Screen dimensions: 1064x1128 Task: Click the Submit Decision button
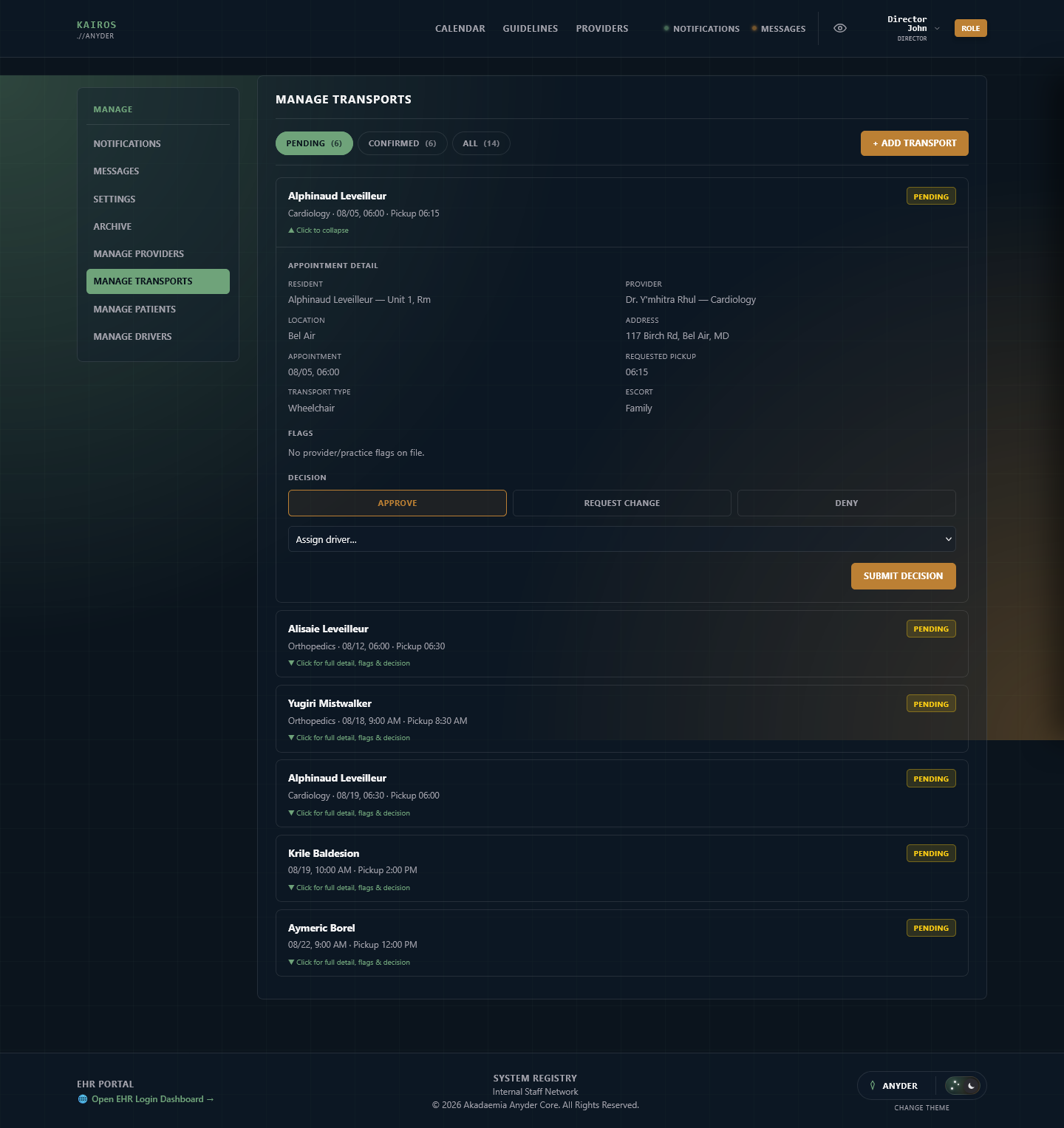pos(903,576)
